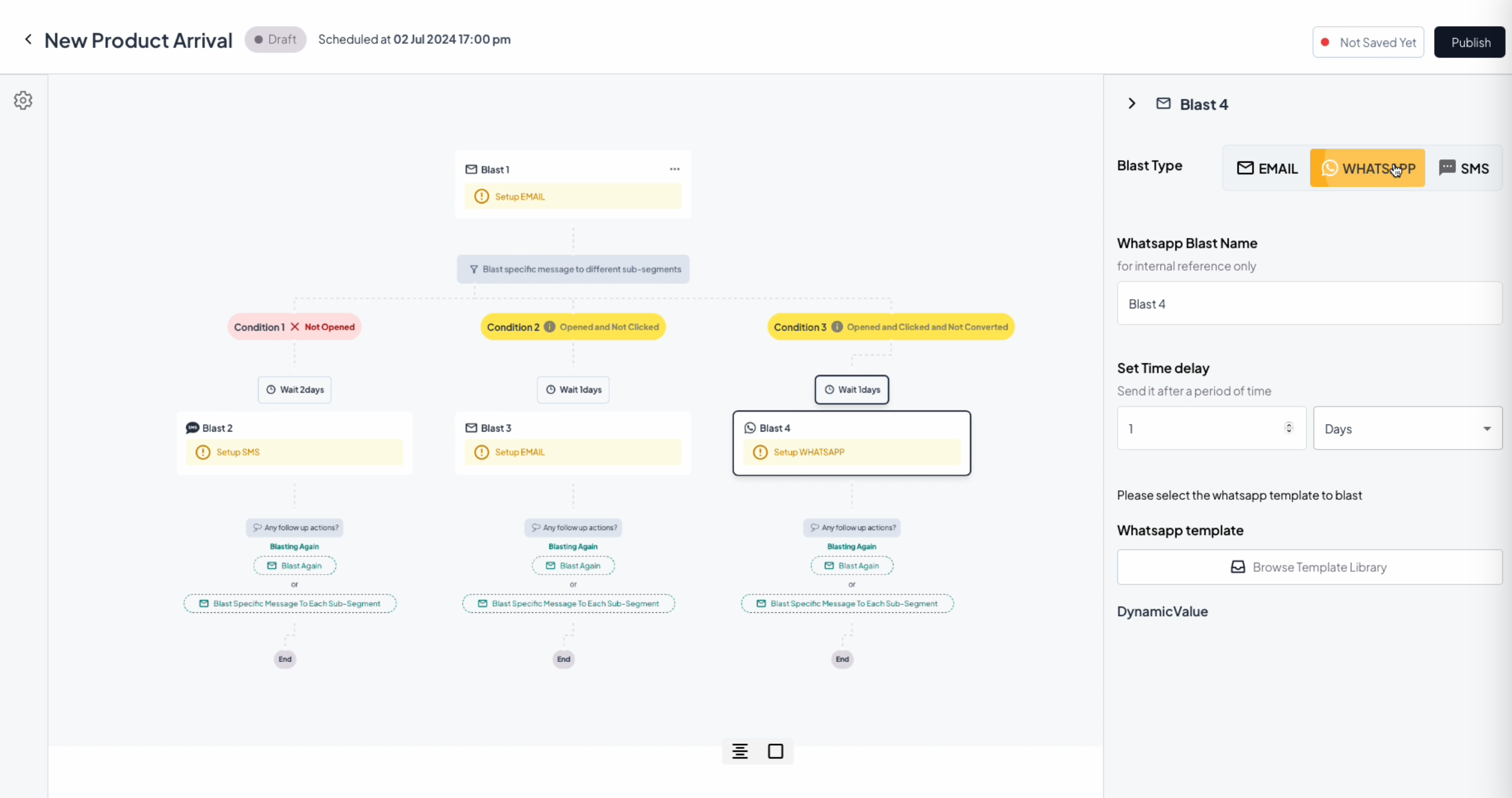The height and width of the screenshot is (798, 1512).
Task: Open Blast 1 three-dots options menu
Action: [x=674, y=169]
